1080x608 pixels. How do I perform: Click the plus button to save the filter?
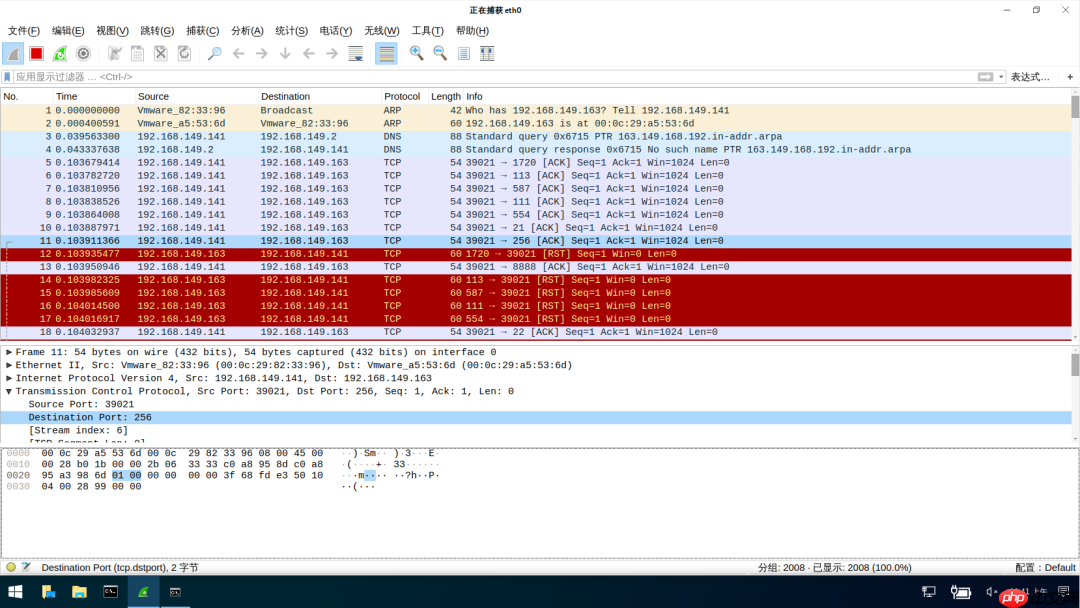1070,75
